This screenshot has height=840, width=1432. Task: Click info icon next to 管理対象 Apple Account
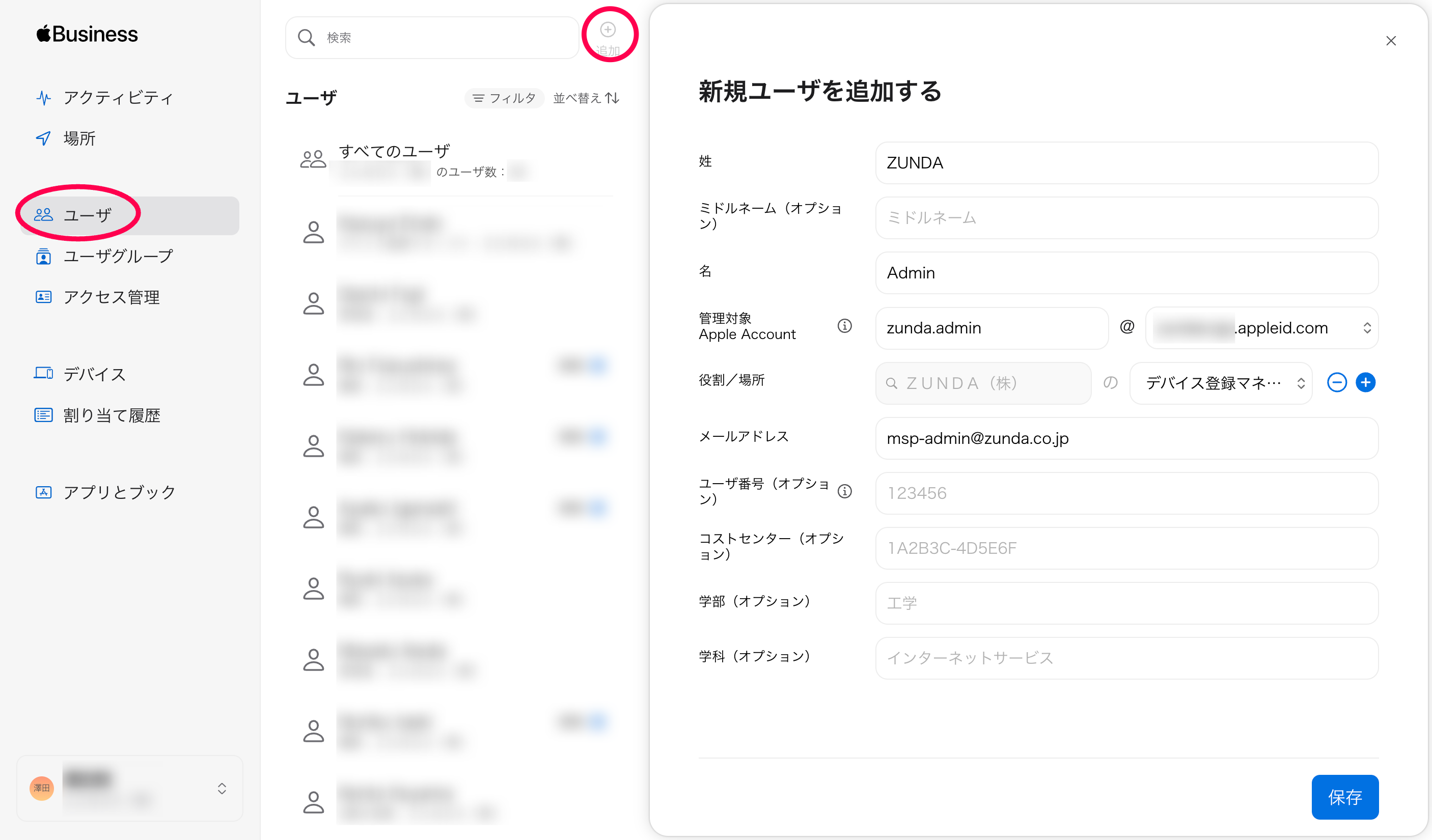(844, 326)
